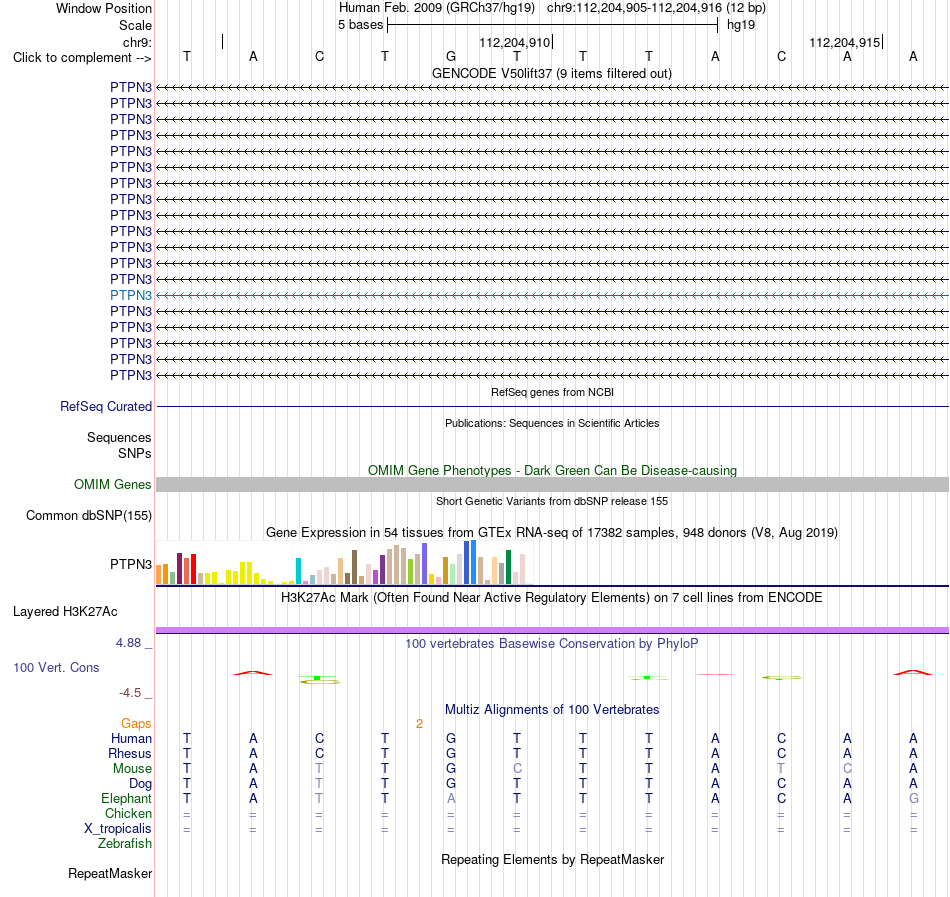Click the Zebrafish species label
The width and height of the screenshot is (950, 897).
click(125, 843)
